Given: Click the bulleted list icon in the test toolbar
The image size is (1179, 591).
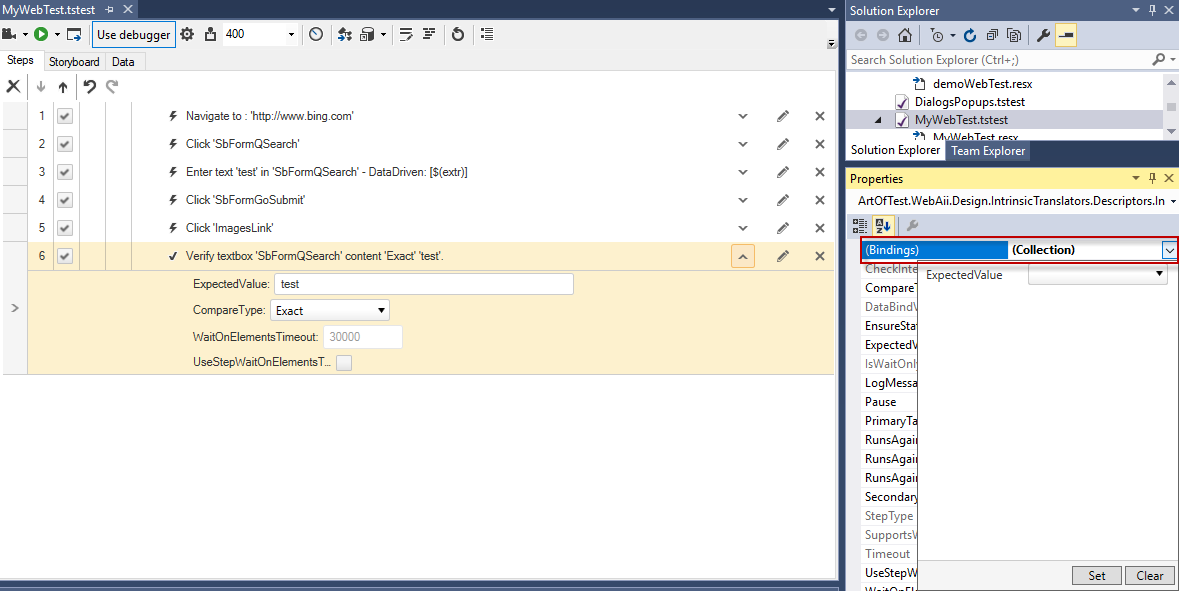Looking at the screenshot, I should coord(487,34).
